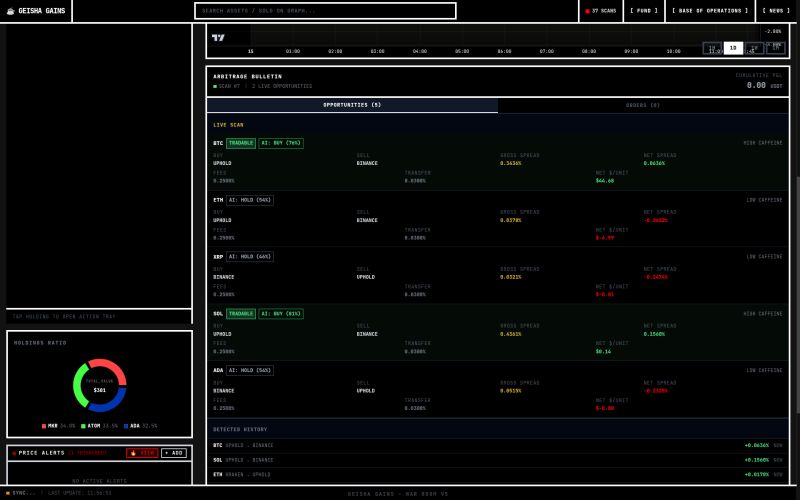
Task: Open the NEWS section
Action: pyautogui.click(x=776, y=11)
